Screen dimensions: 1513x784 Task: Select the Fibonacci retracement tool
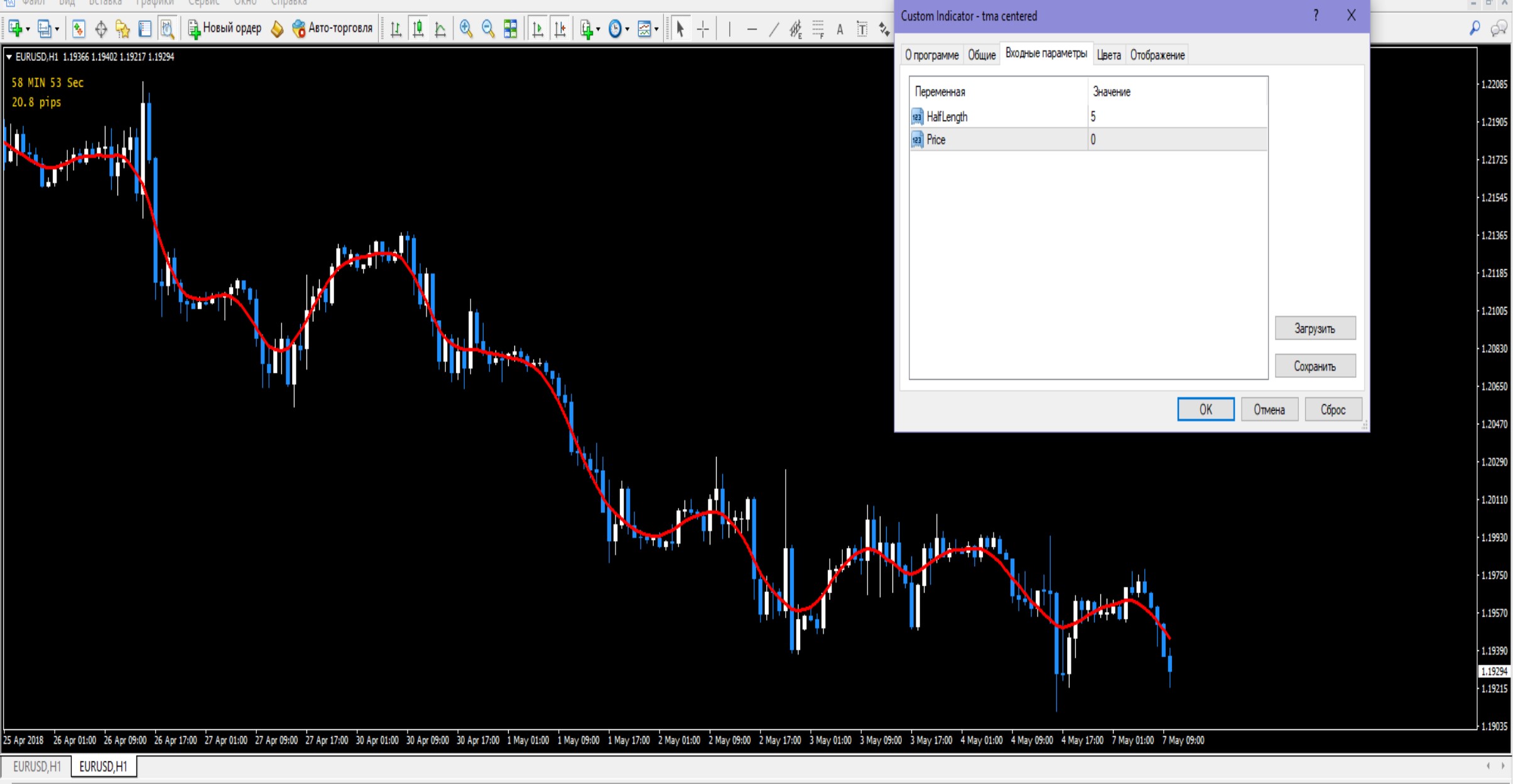[818, 29]
